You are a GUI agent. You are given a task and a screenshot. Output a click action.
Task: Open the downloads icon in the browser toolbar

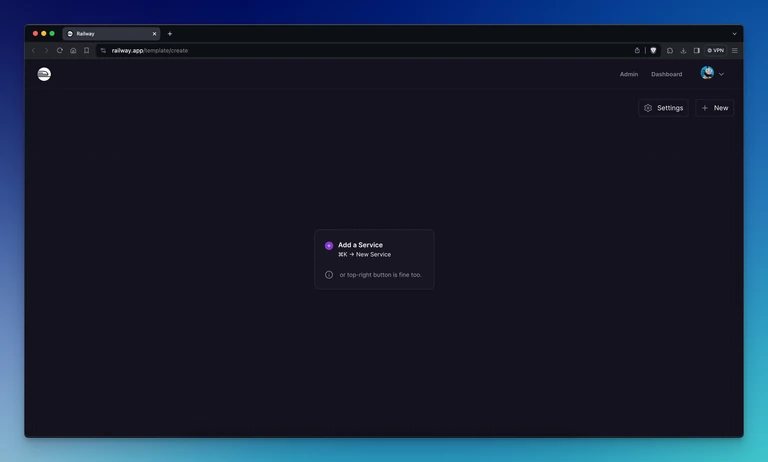[x=683, y=50]
